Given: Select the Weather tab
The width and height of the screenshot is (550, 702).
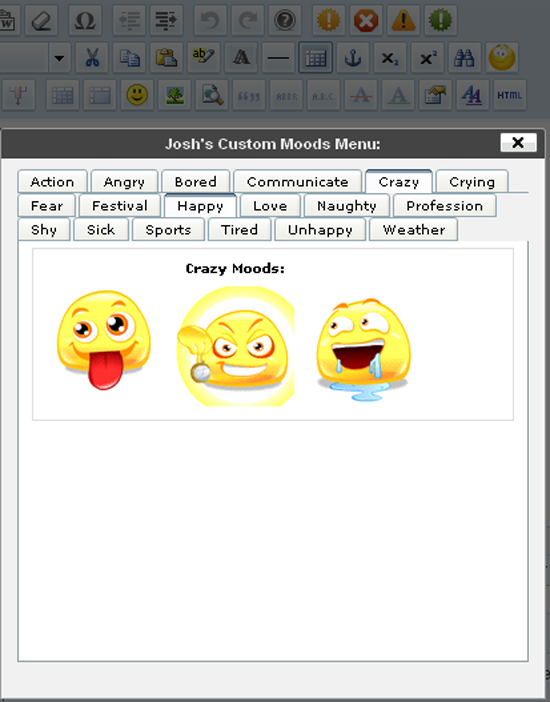Looking at the screenshot, I should (413, 230).
